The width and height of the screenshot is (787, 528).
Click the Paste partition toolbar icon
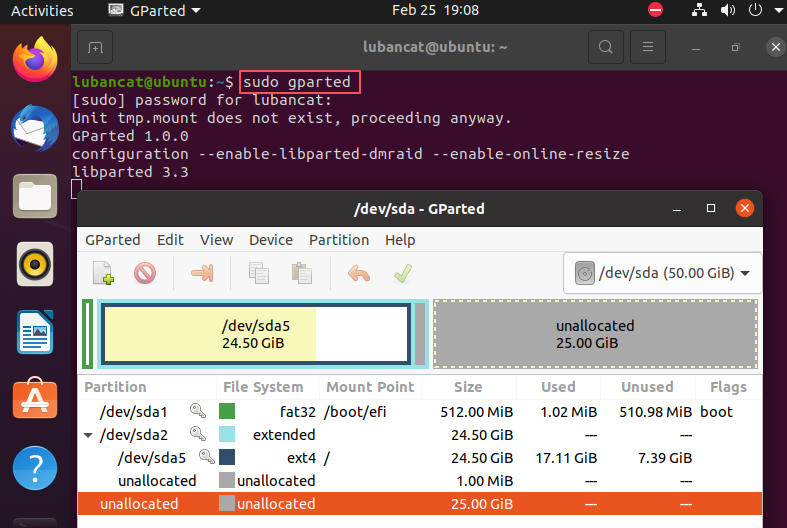point(301,273)
